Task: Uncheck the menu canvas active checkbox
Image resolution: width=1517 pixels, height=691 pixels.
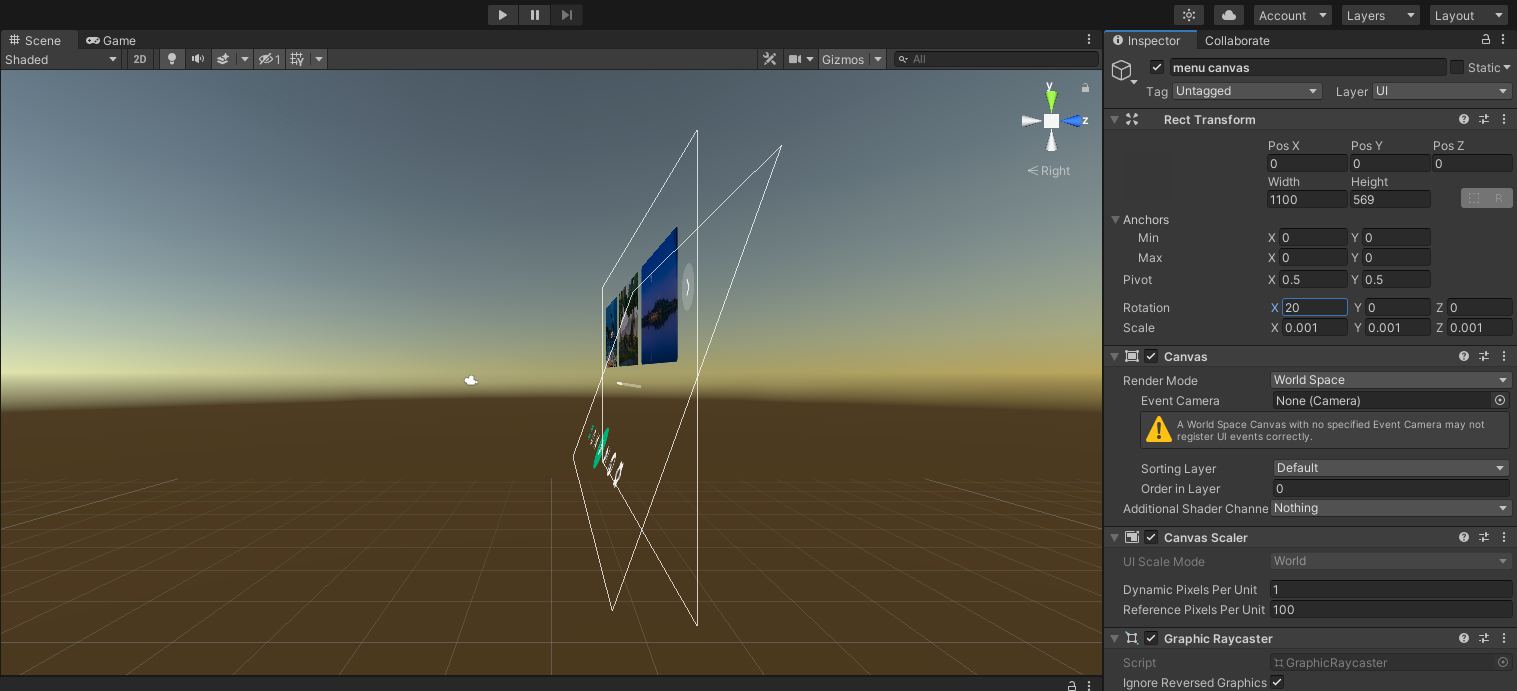Action: 1157,67
